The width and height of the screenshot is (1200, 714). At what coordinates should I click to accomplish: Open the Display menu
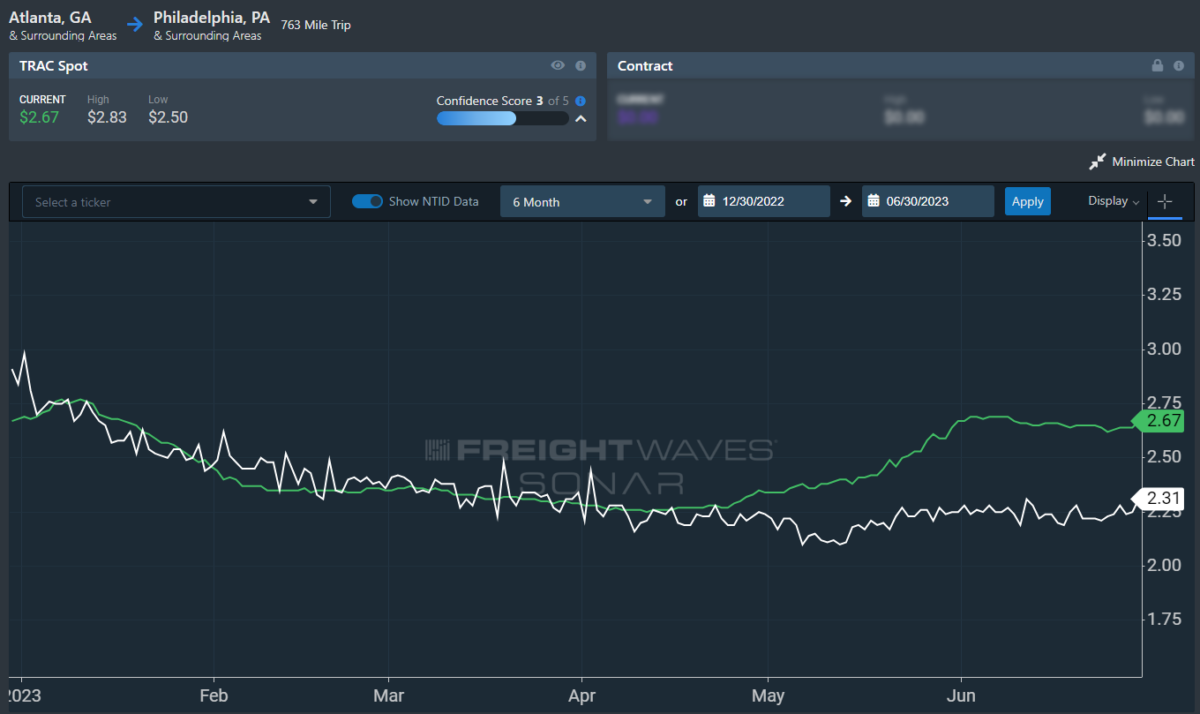pyautogui.click(x=1113, y=201)
